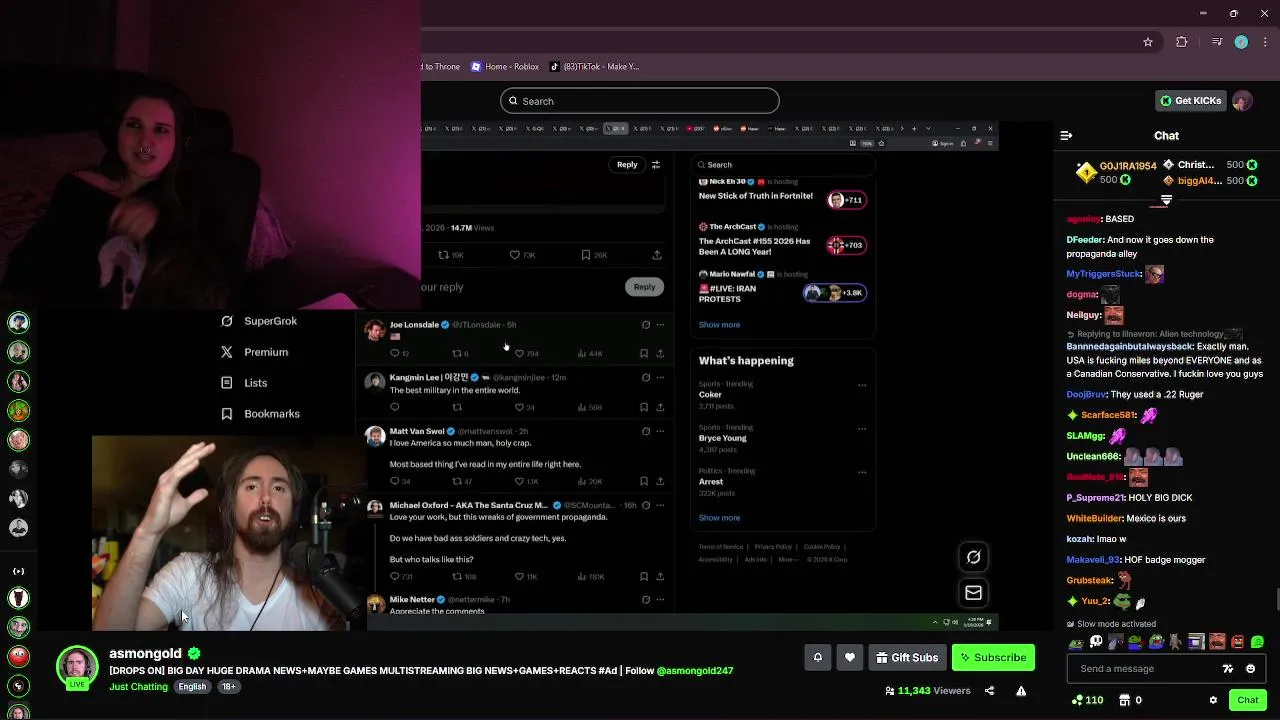This screenshot has height=720, width=1280.
Task: Open the options dots for Bryce Young trend
Action: tap(862, 429)
